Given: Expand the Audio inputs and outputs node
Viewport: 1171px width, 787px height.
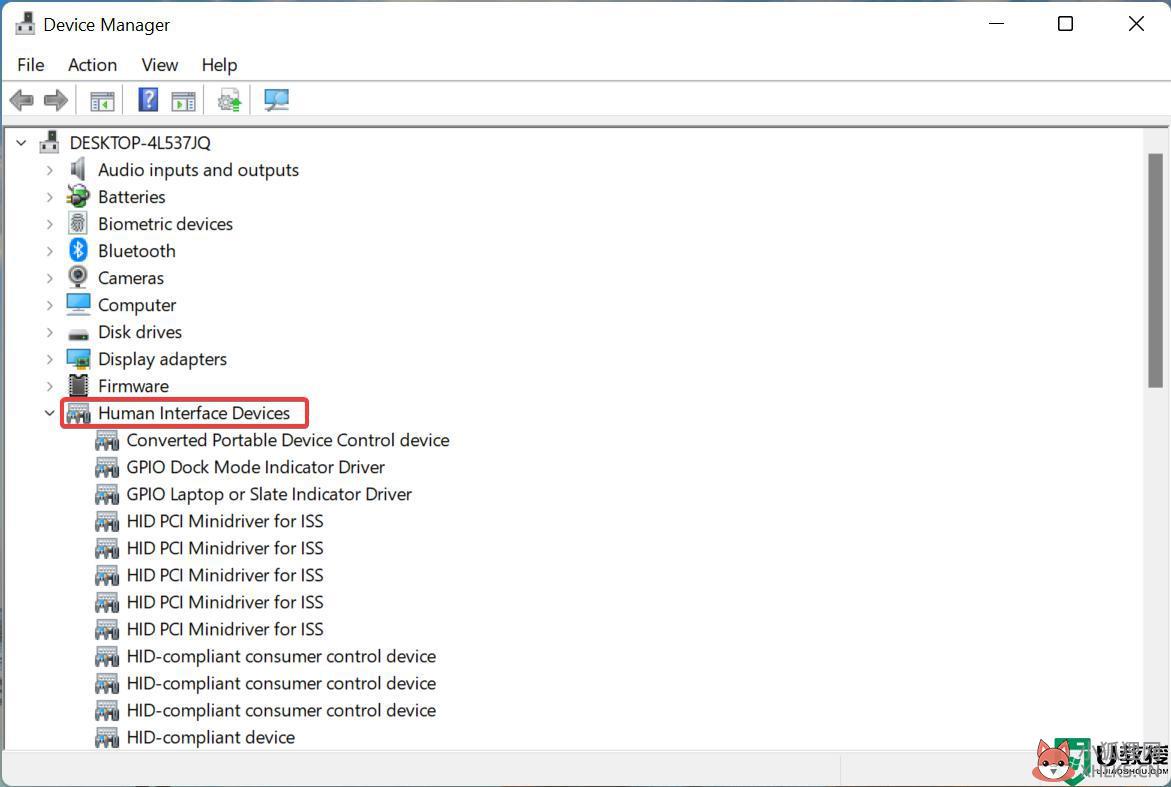Looking at the screenshot, I should 49,170.
